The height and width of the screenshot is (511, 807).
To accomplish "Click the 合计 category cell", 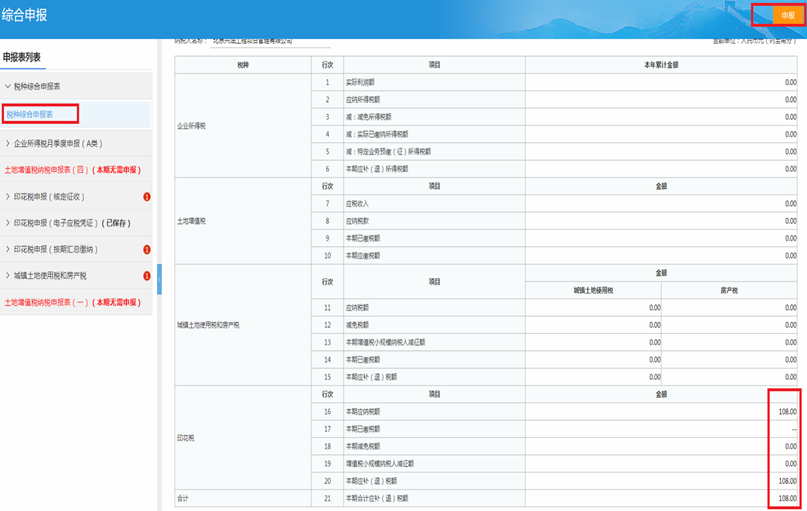I will 243,498.
